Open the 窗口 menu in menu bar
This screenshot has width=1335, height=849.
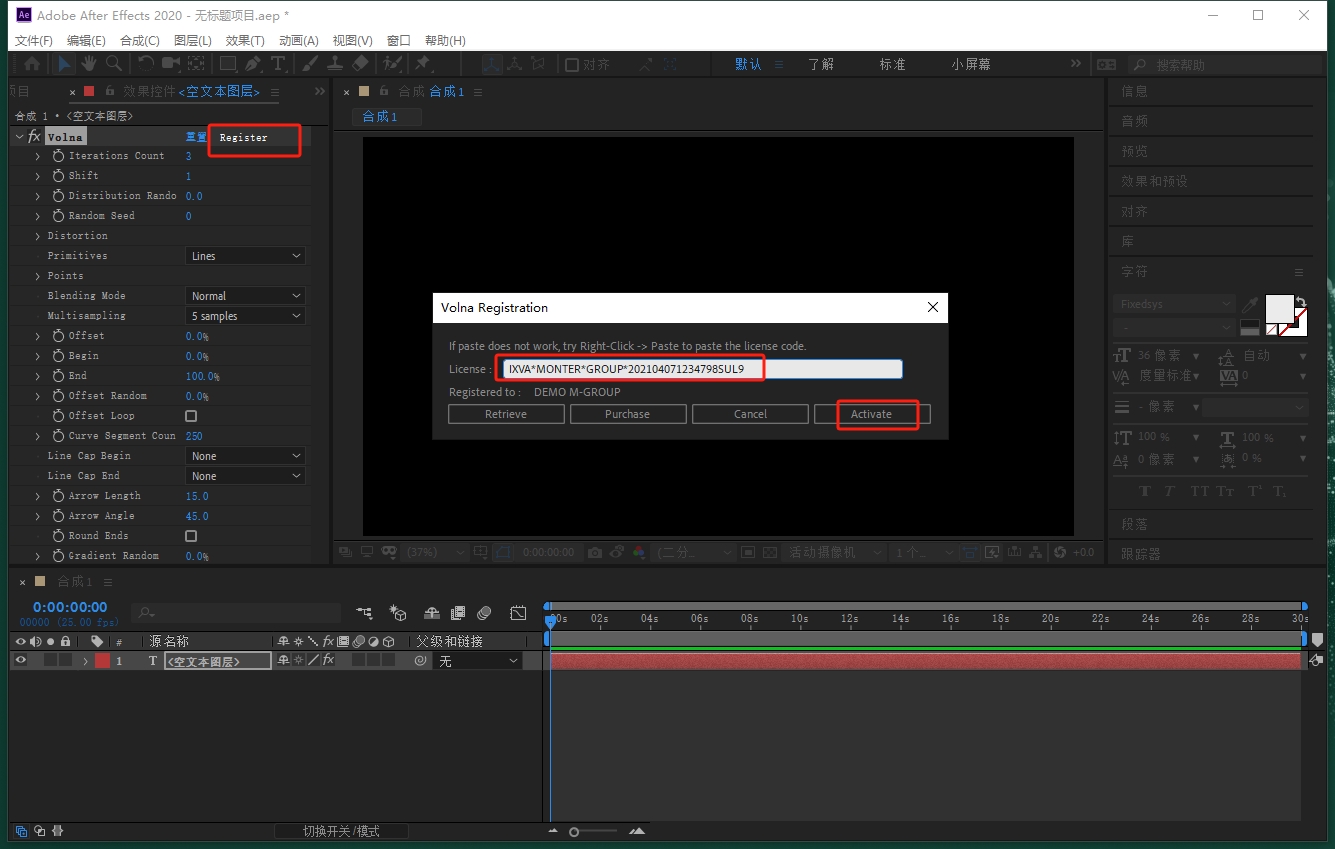(x=398, y=40)
